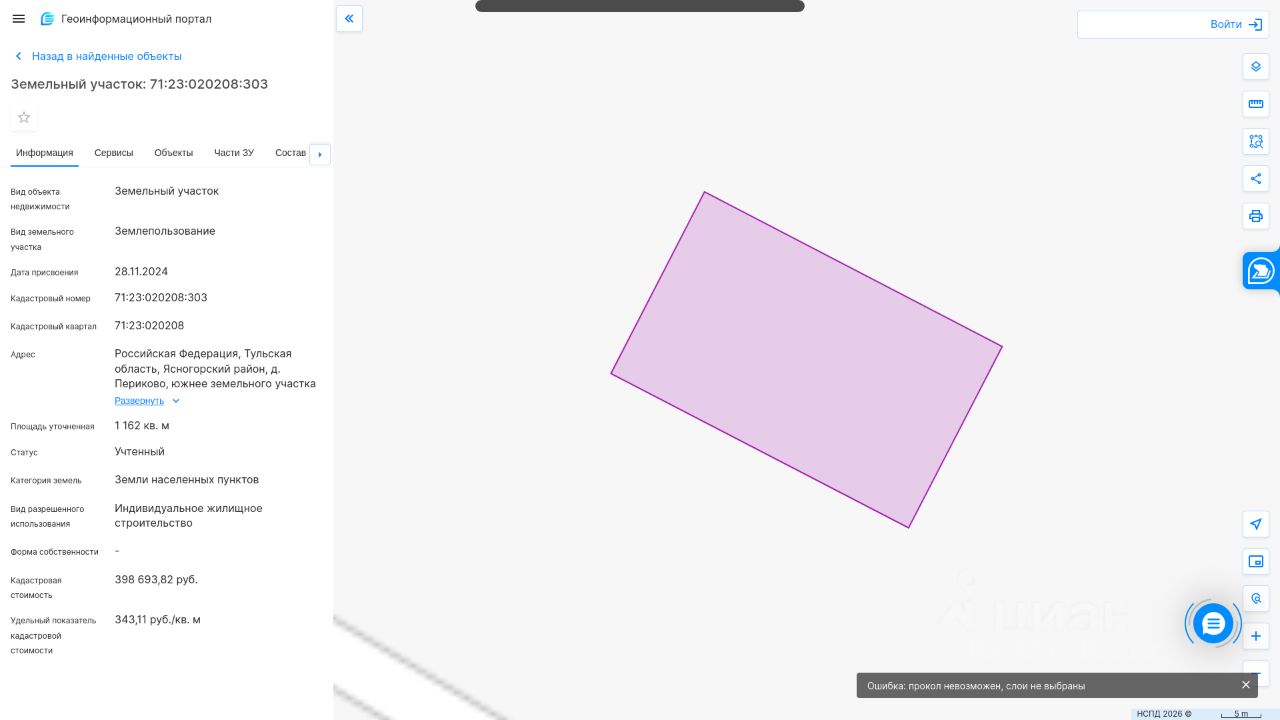Switch to the Информация tab

tap(45, 153)
